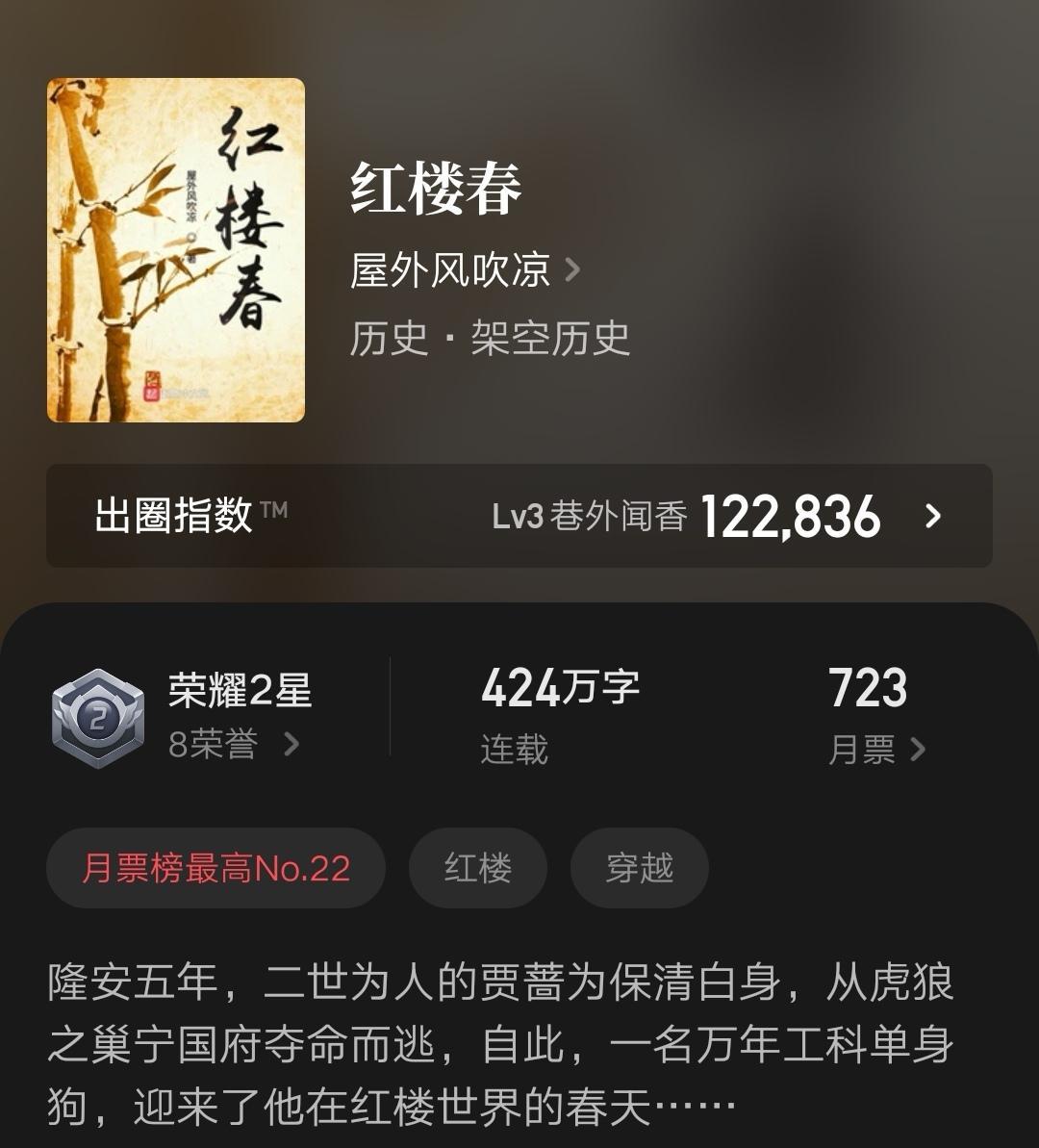View Lv3 巷外闻香 level details
The image size is (1039, 1148).
(x=590, y=516)
